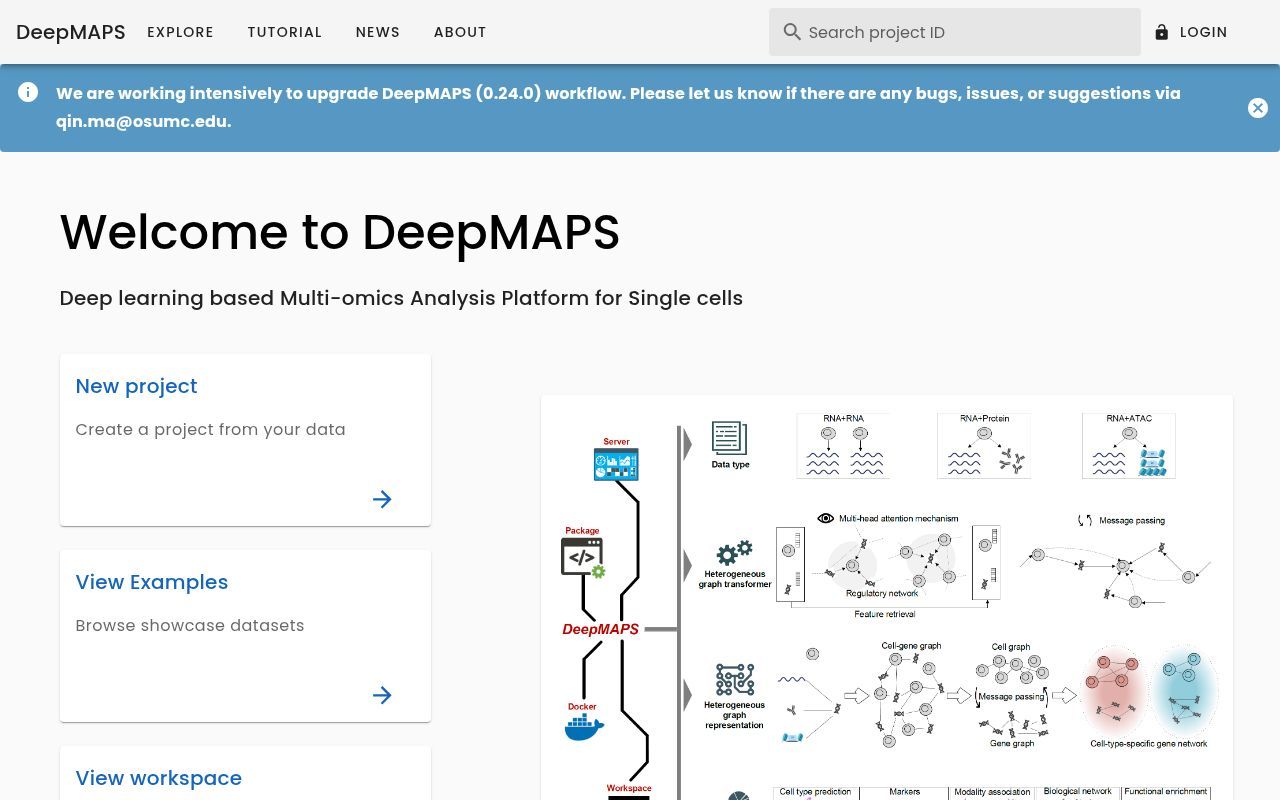Click the magnifier search icon
Screen dimensions: 1280x800
point(792,32)
